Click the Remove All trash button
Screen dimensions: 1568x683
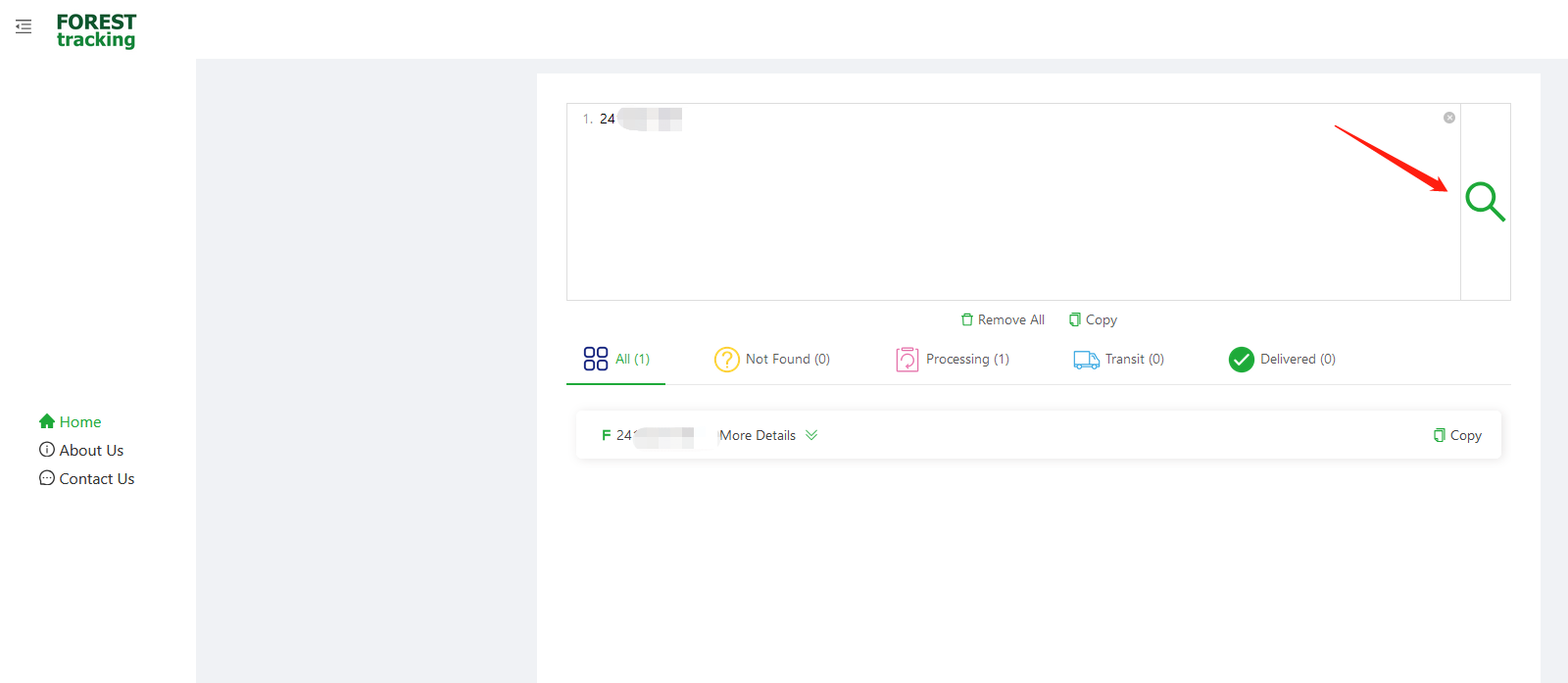click(x=1003, y=319)
